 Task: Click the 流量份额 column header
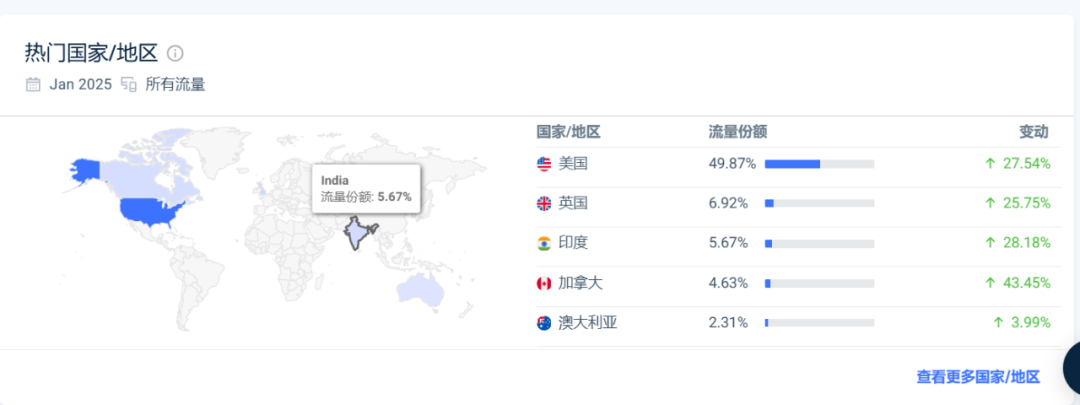coord(738,132)
